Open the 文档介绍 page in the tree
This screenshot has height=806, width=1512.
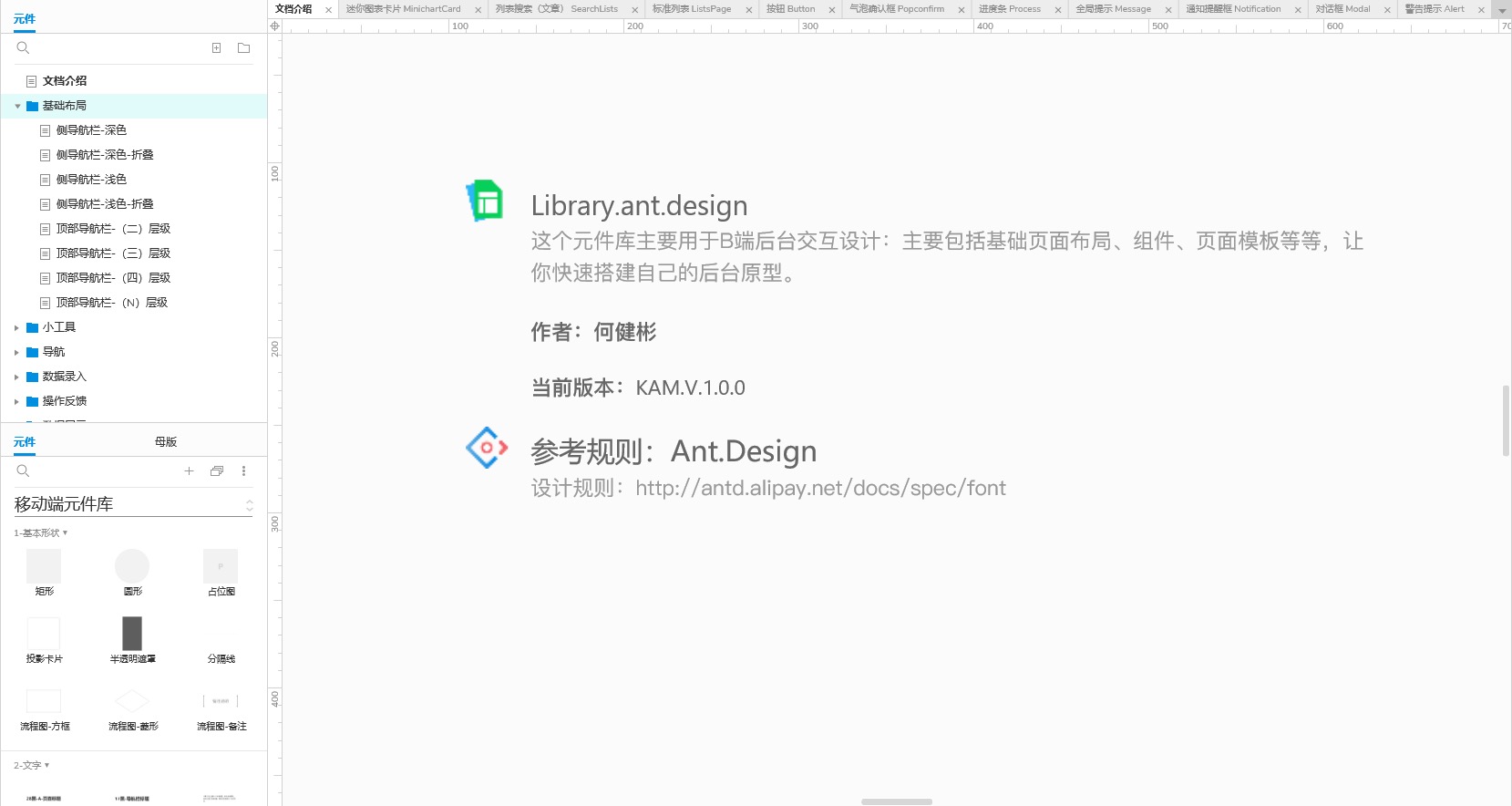coord(65,81)
